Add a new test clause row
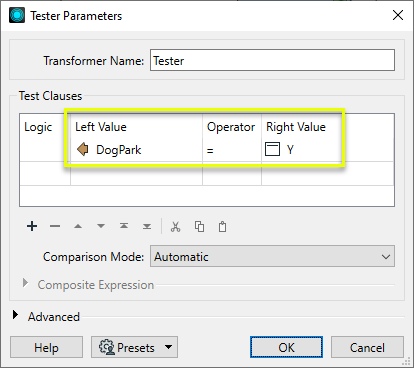 pyautogui.click(x=32, y=226)
